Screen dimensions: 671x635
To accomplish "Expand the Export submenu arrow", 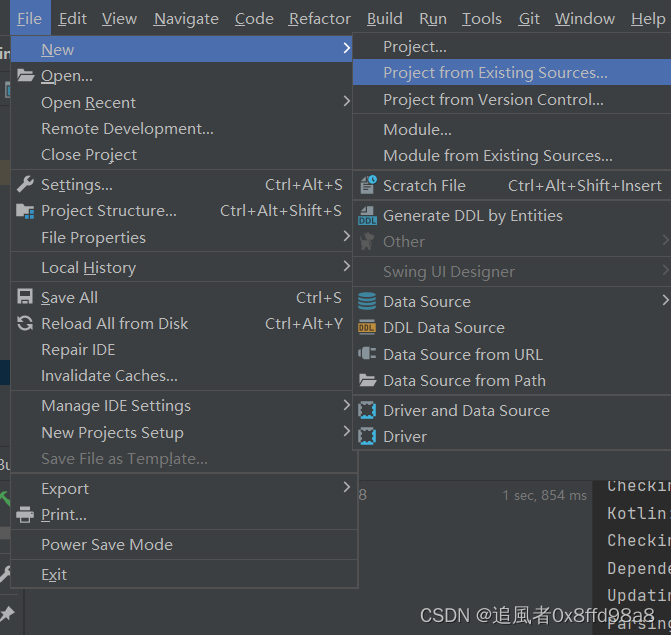I will pos(346,488).
